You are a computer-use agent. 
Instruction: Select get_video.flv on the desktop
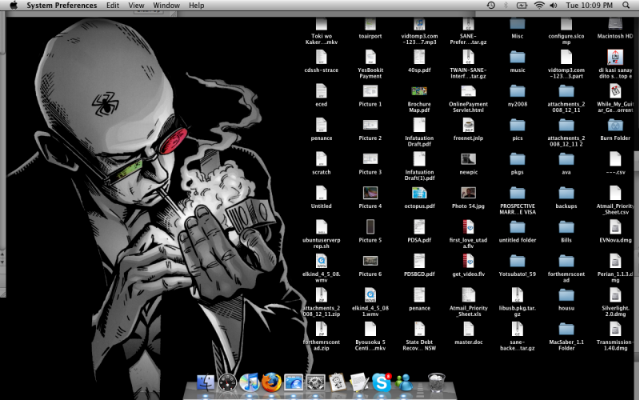(468, 261)
